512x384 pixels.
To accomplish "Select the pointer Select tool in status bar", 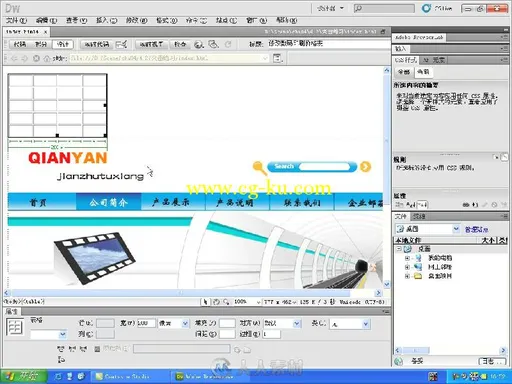I will 205,302.
